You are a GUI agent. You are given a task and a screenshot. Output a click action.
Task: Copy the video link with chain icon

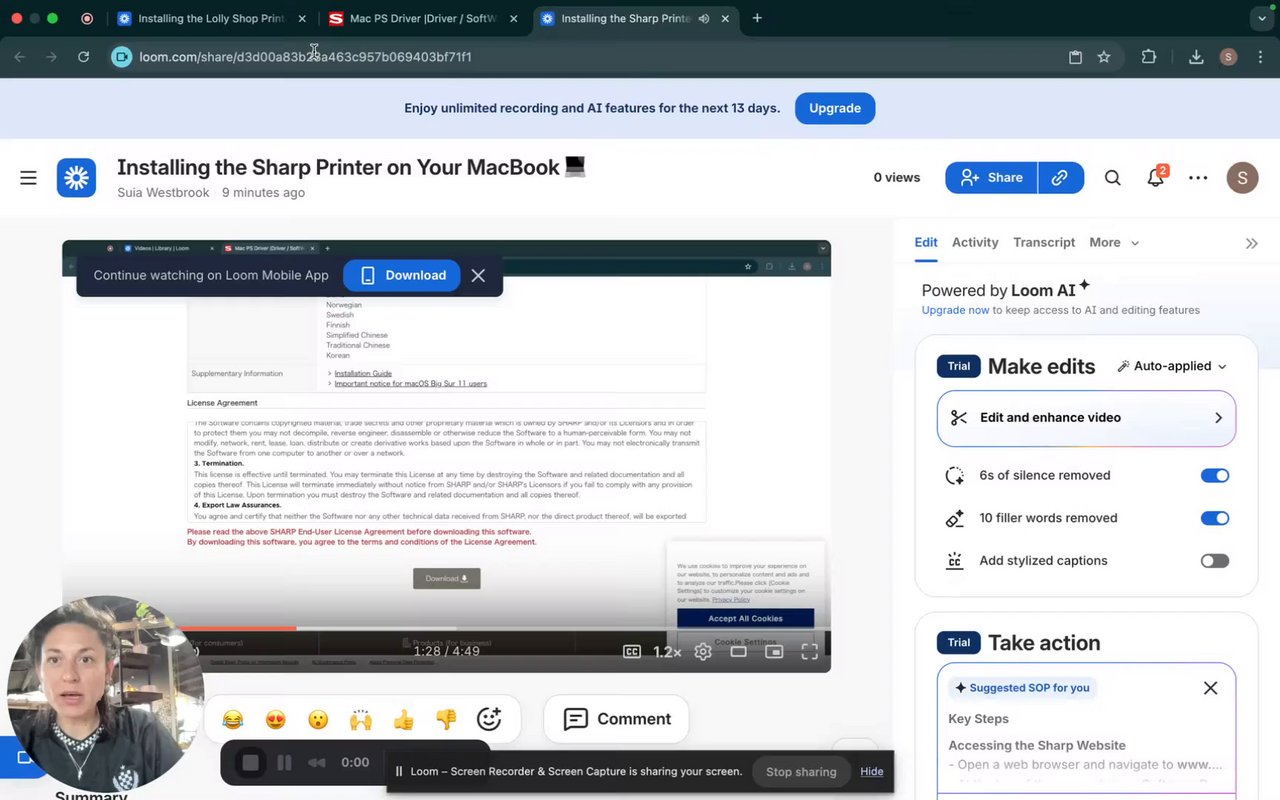coord(1060,178)
